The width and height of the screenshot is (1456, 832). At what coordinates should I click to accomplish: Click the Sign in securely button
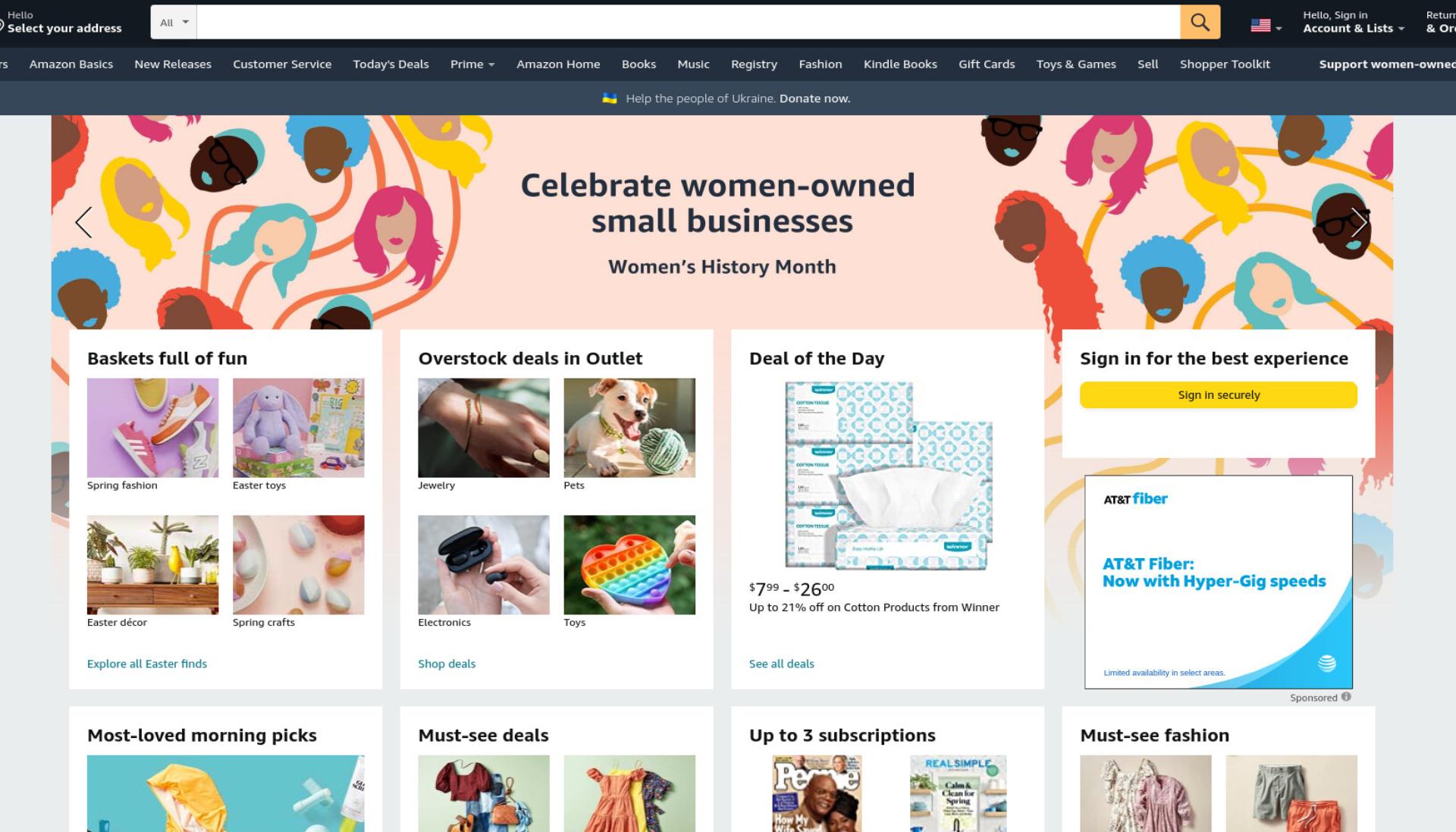[1218, 395]
